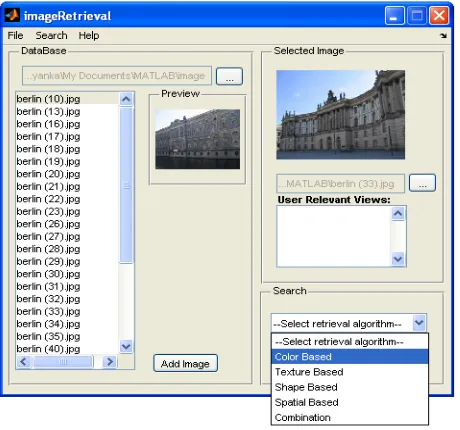This screenshot has width=460, height=430.
Task: Select berlin (20).jpg in the list
Action: (x=67, y=174)
